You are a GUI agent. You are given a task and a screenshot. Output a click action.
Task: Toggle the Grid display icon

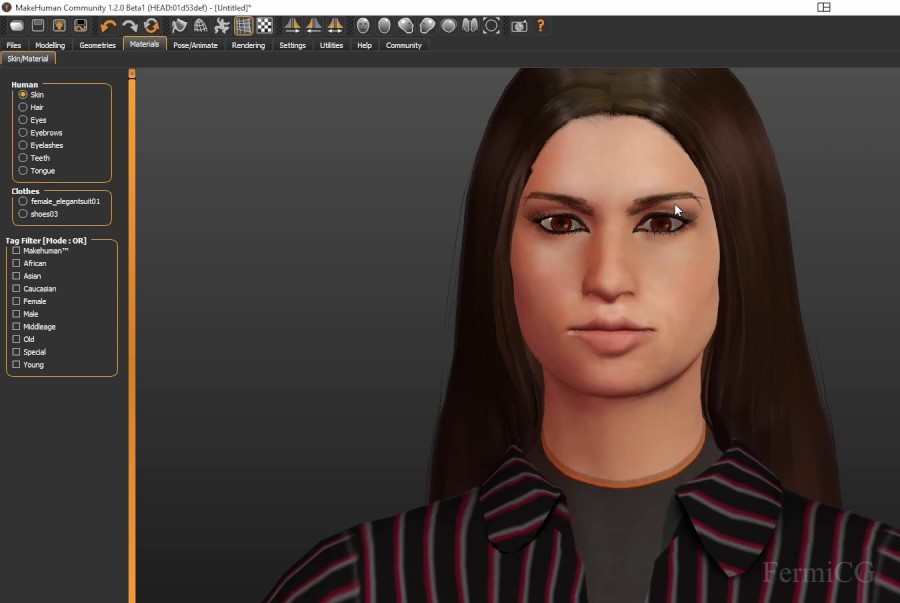(x=243, y=26)
